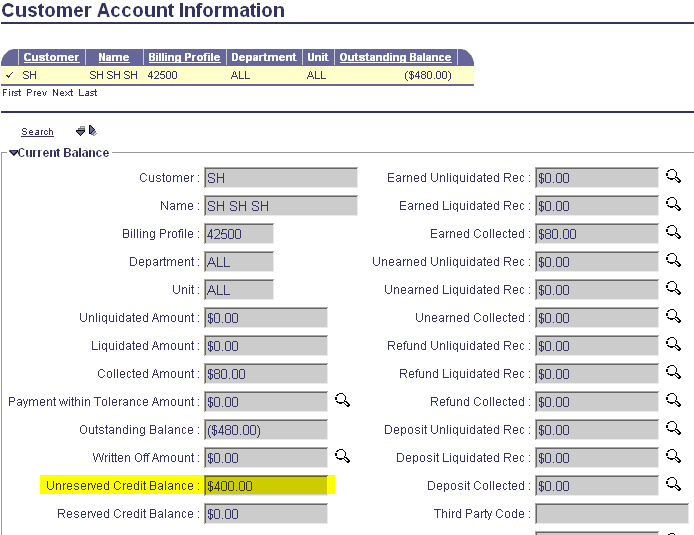This screenshot has height=535, width=694.
Task: Click the Customer field showing SH
Action: pyautogui.click(x=281, y=178)
